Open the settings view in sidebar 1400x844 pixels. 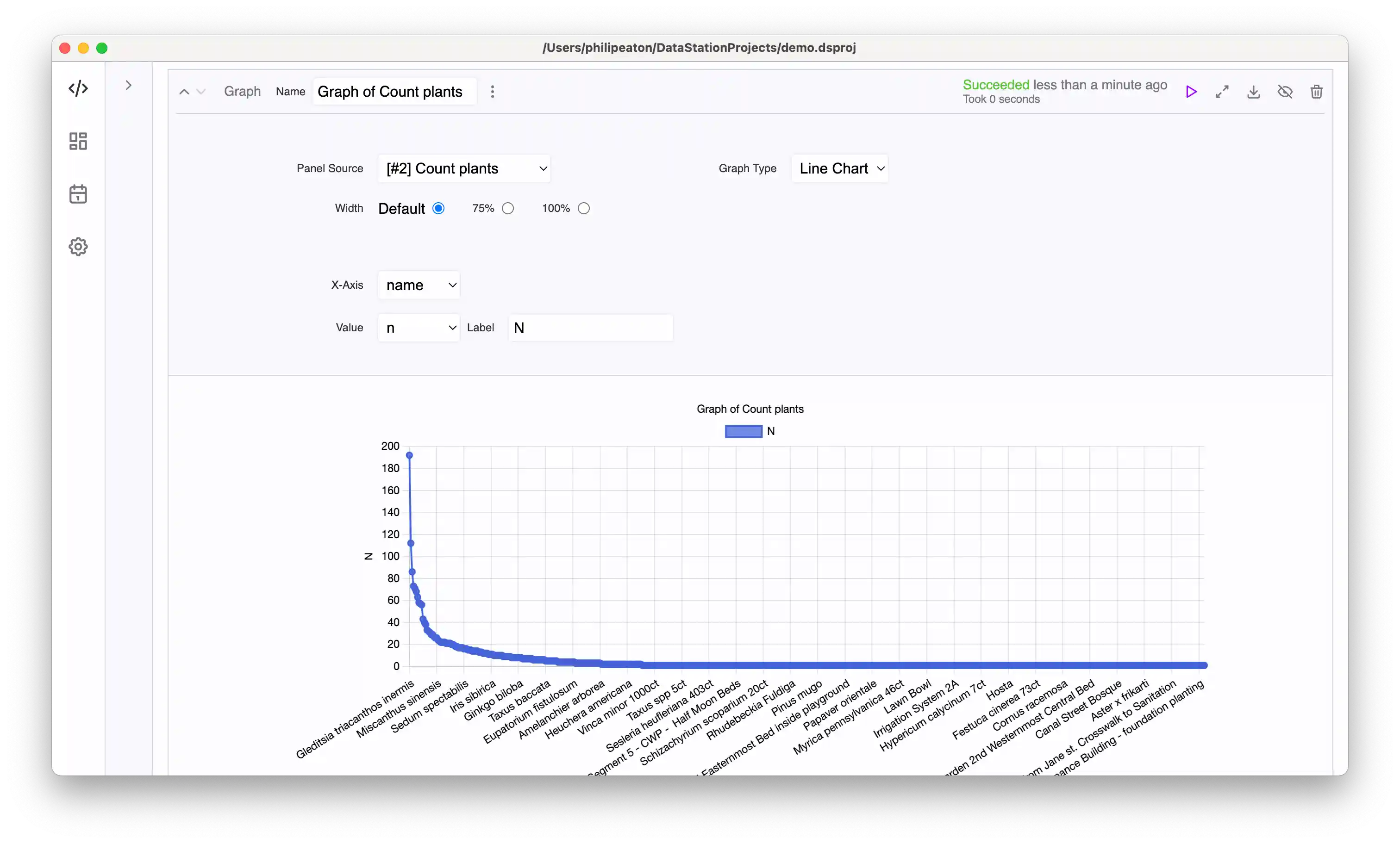78,247
